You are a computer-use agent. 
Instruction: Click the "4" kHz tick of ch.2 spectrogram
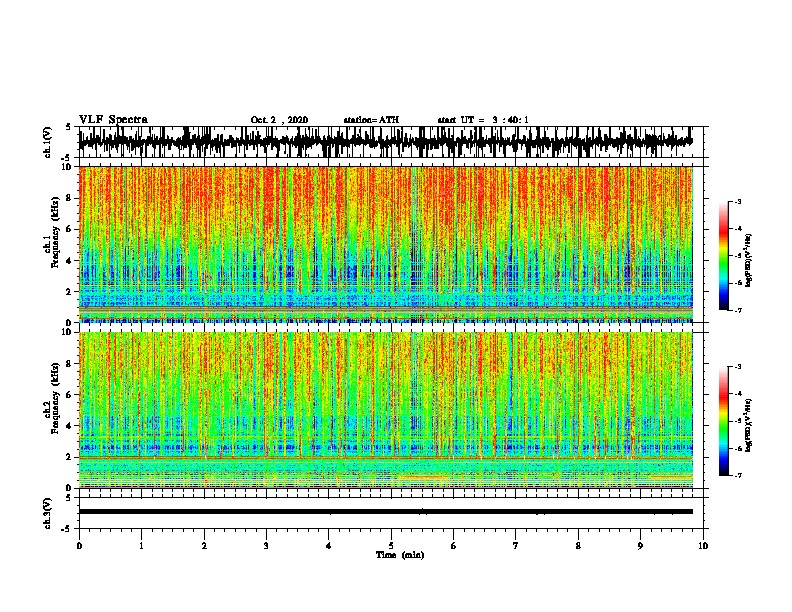pos(69,426)
